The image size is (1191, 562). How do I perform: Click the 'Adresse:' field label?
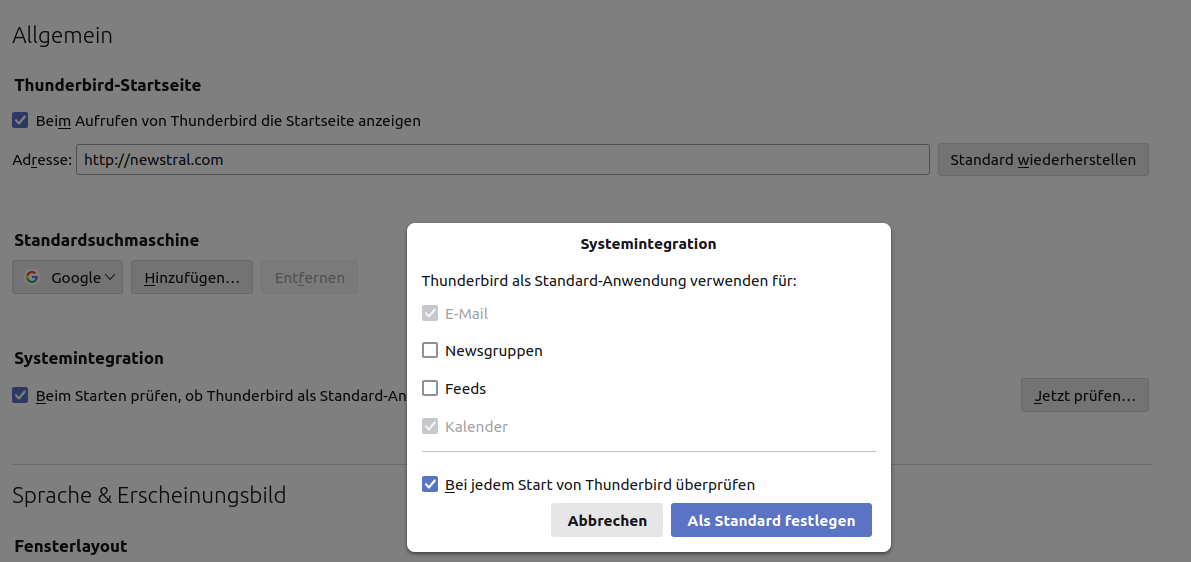coord(42,160)
